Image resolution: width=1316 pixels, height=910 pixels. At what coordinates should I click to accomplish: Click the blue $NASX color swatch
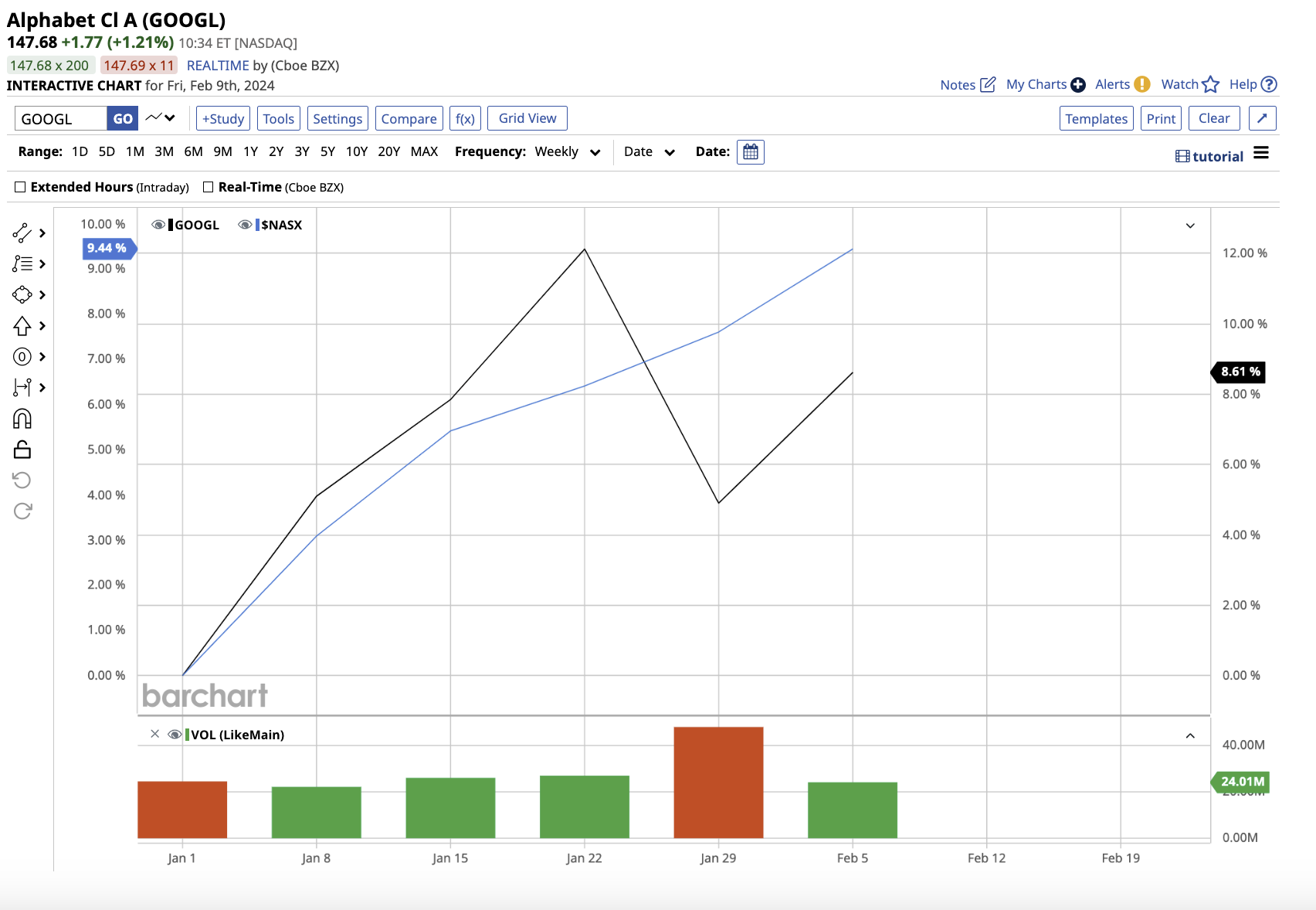coord(257,225)
